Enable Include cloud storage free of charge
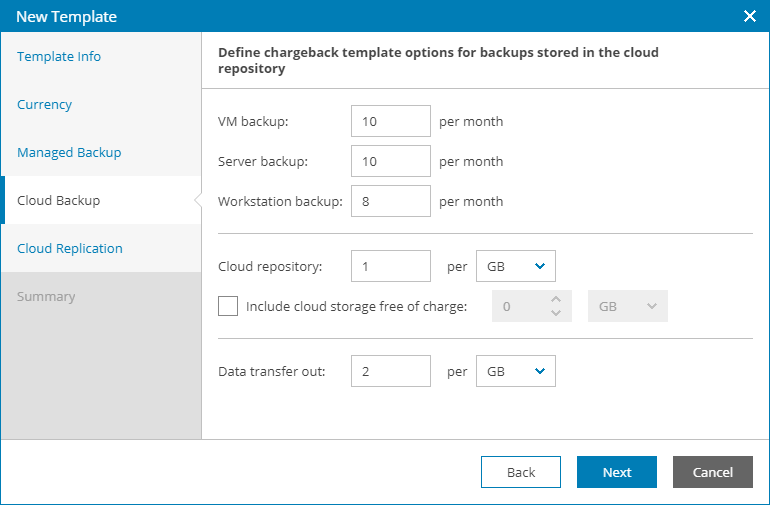The image size is (770, 505). pyautogui.click(x=228, y=306)
